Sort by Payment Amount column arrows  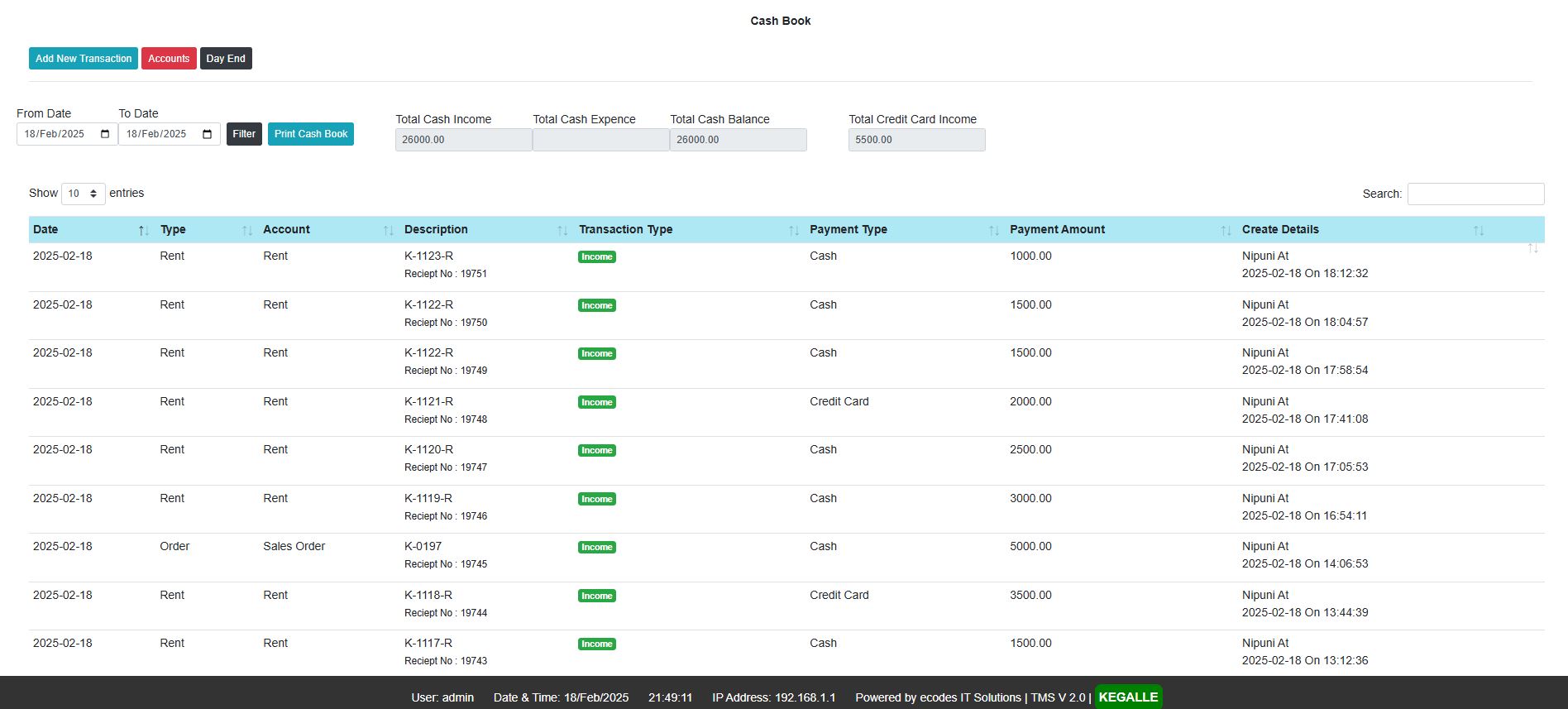pos(1226,230)
